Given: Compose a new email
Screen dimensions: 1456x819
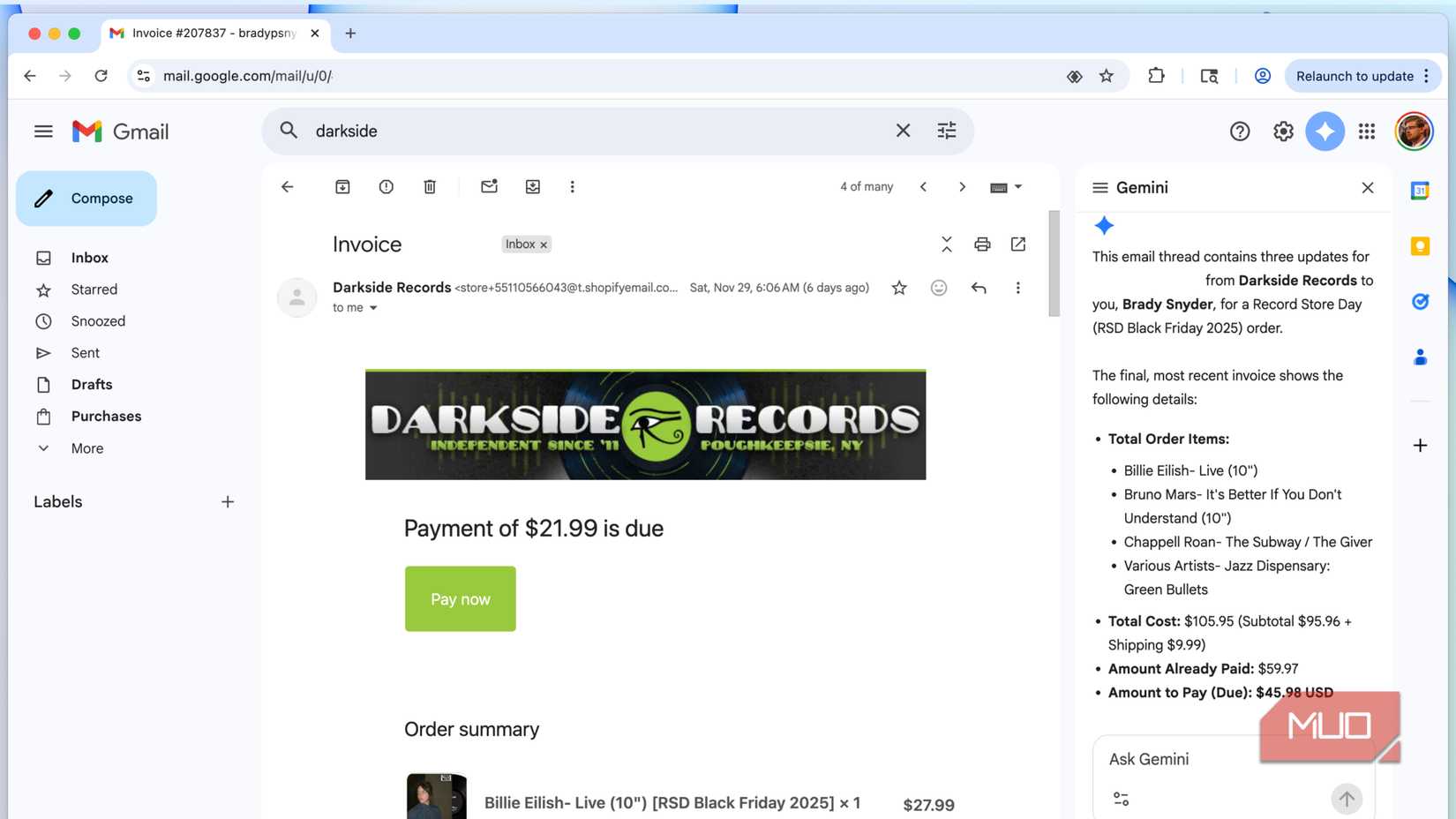Looking at the screenshot, I should tap(86, 199).
